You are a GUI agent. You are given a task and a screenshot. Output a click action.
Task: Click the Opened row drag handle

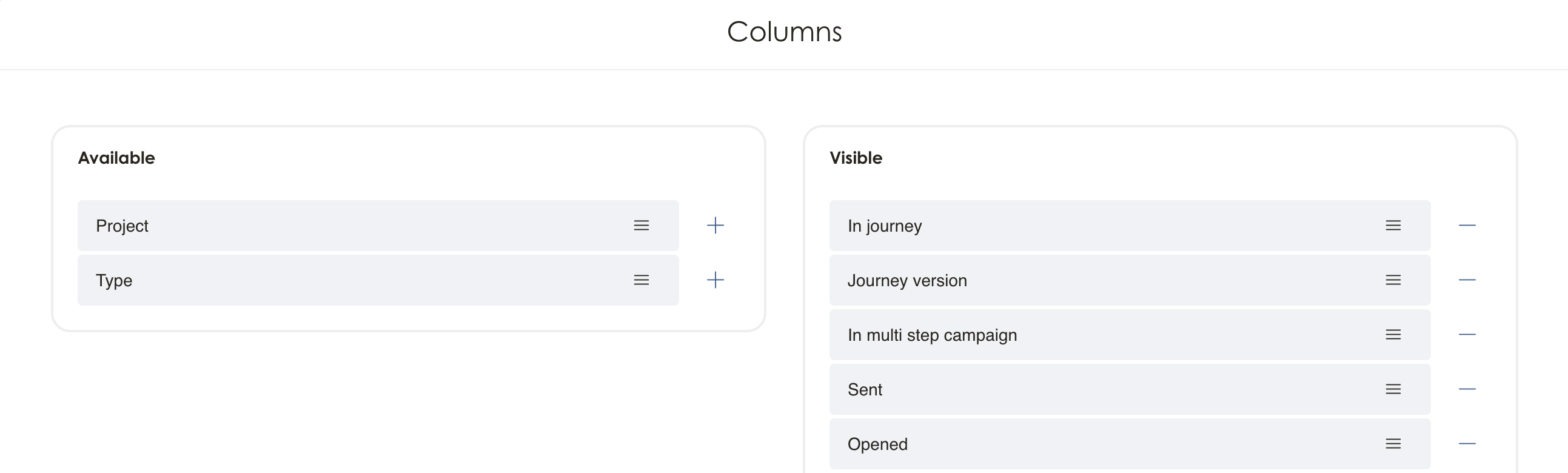pyautogui.click(x=1393, y=444)
